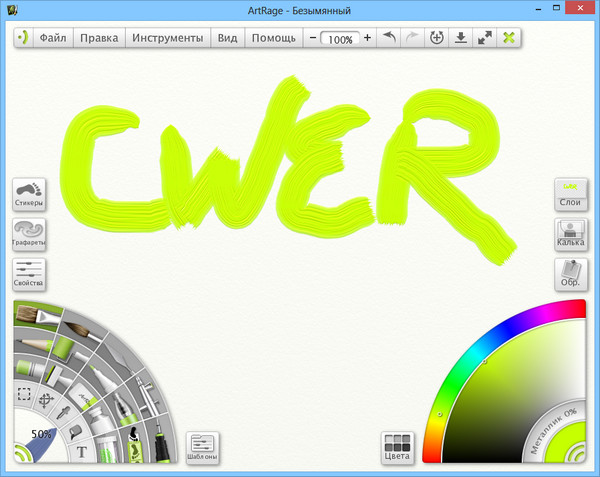Open the Инструменты menu
Screen dimensions: 600x477
coord(167,38)
